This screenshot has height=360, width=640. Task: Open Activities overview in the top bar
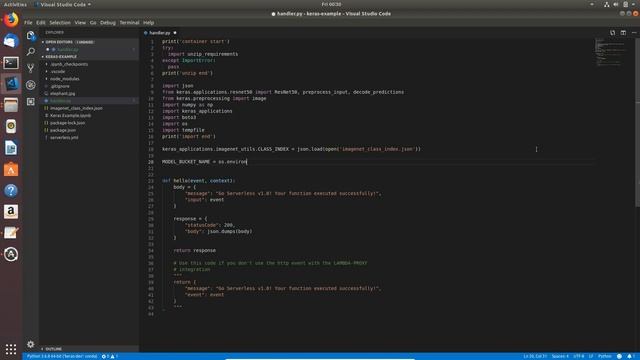pyautogui.click(x=15, y=4)
